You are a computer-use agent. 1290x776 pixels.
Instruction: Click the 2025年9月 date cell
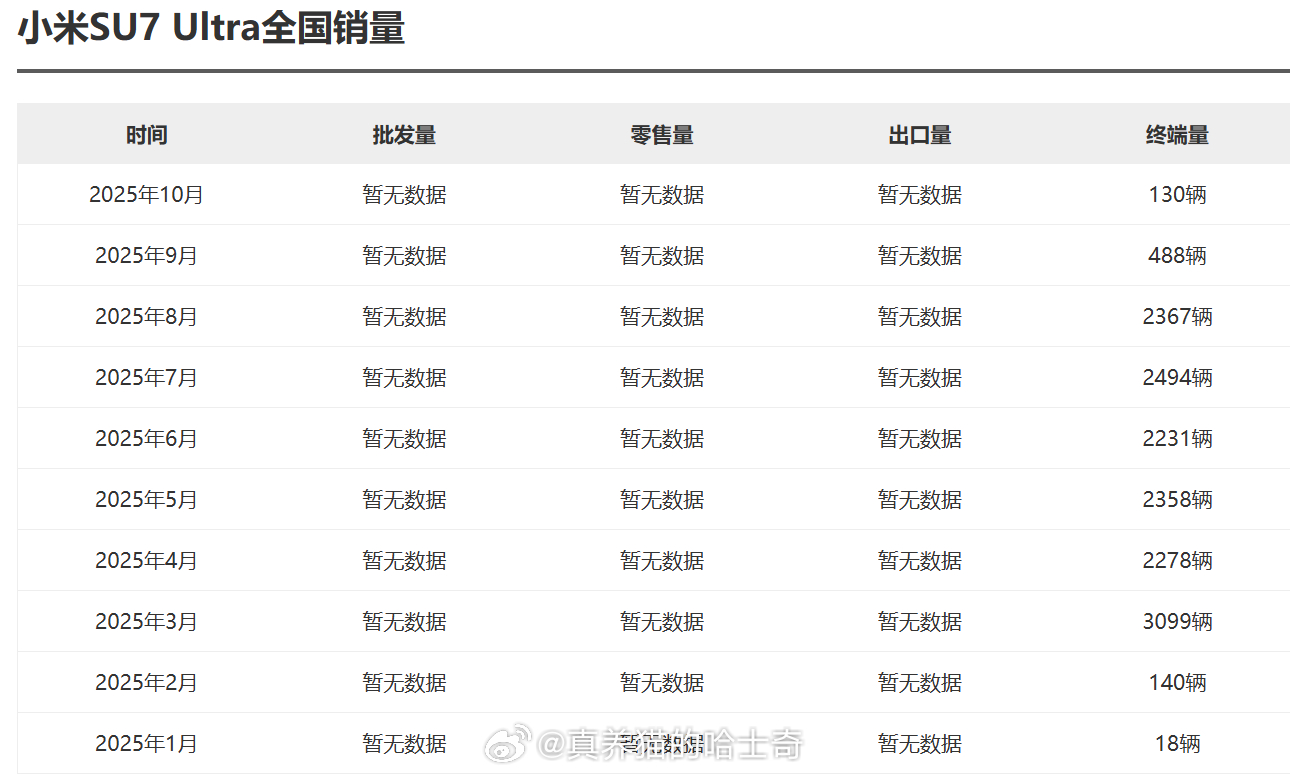point(147,256)
